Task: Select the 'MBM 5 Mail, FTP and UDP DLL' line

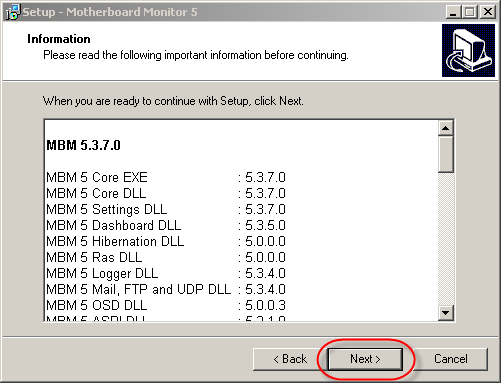Action: (x=166, y=289)
